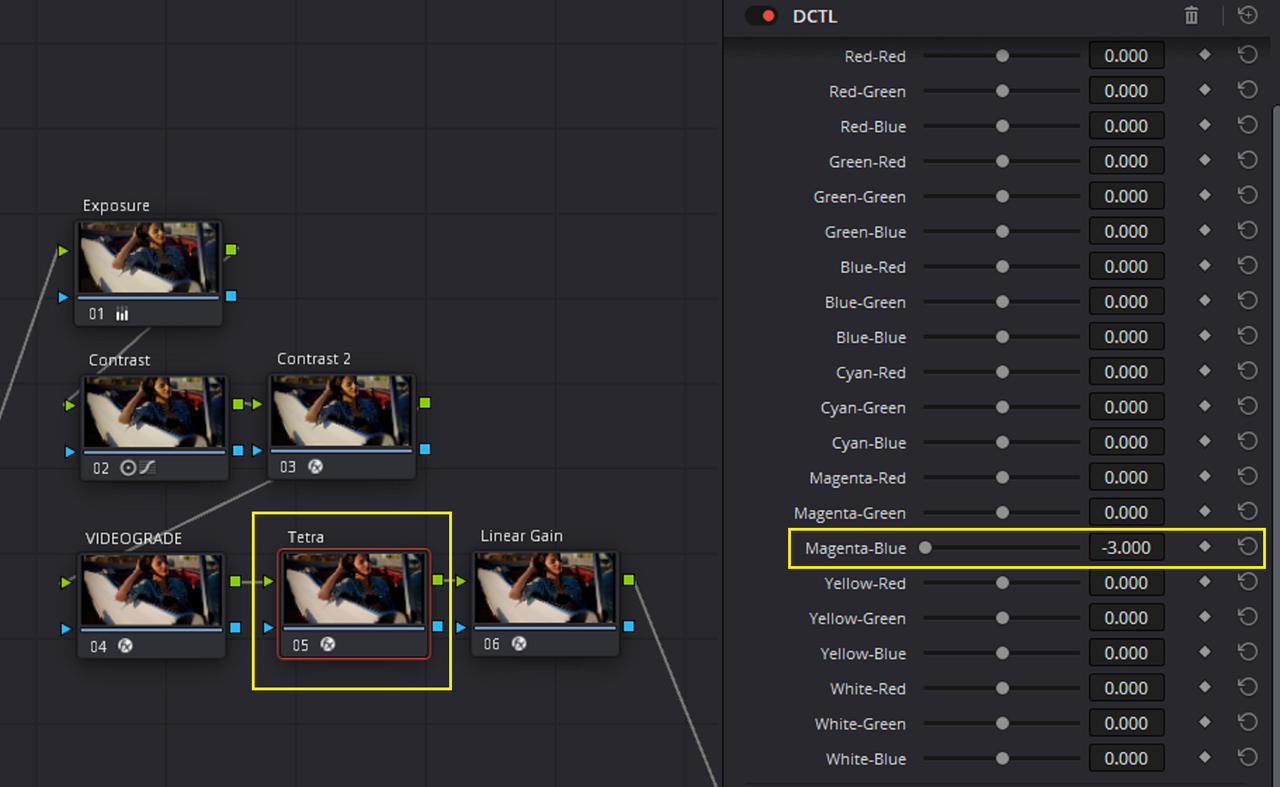Add a keyframe for Blue-Red

[x=1205, y=266]
